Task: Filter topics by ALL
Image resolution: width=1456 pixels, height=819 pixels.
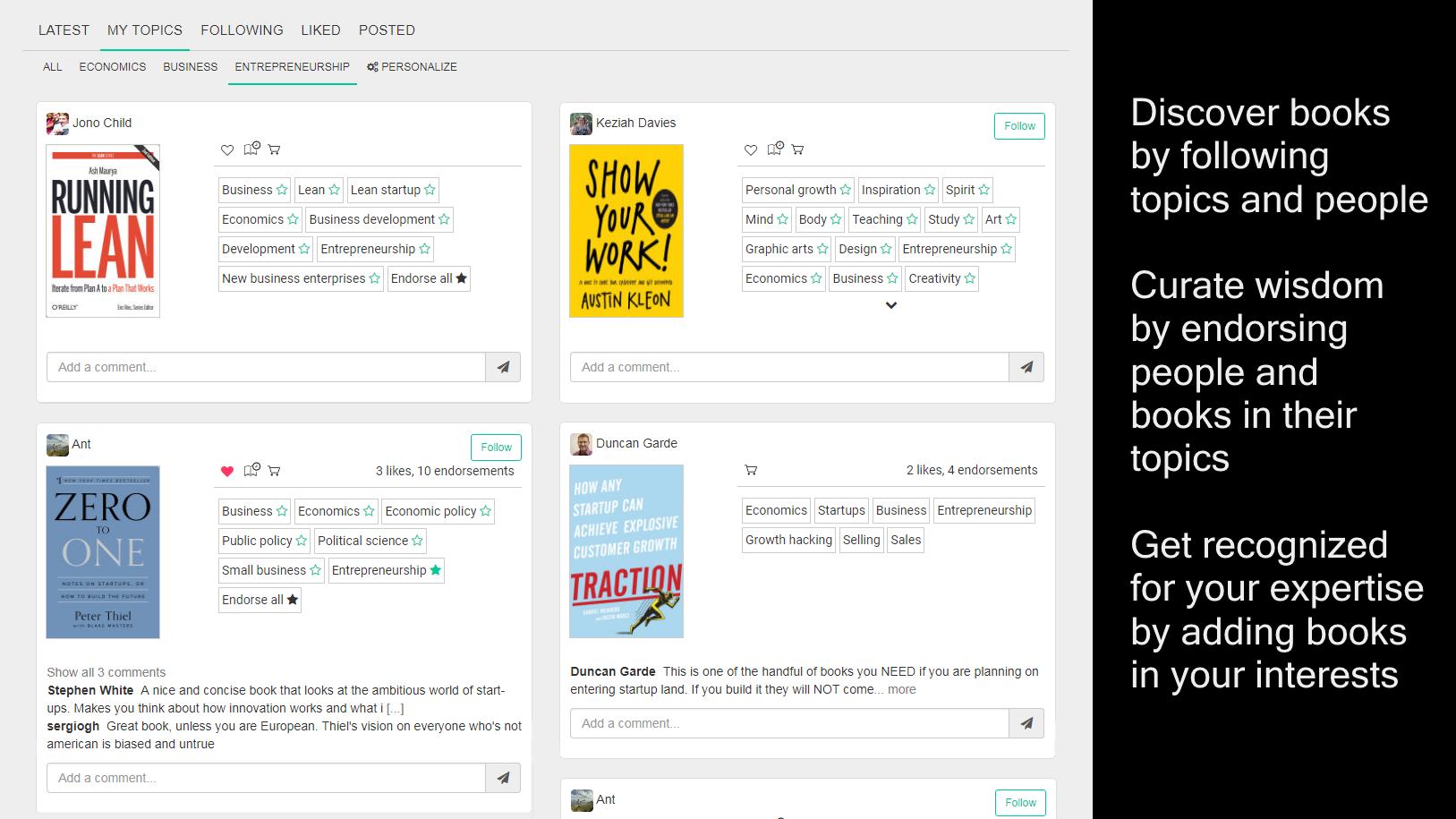Action: (x=53, y=67)
